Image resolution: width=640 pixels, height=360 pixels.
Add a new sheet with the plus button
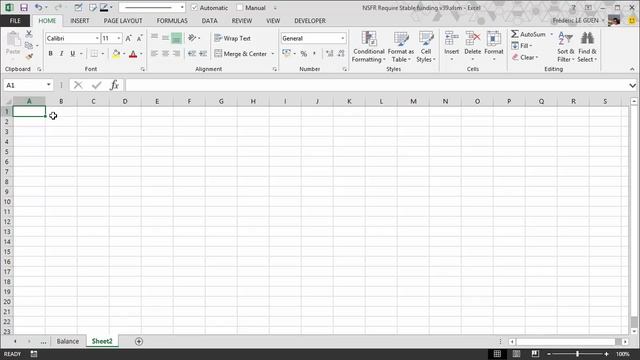pos(139,341)
